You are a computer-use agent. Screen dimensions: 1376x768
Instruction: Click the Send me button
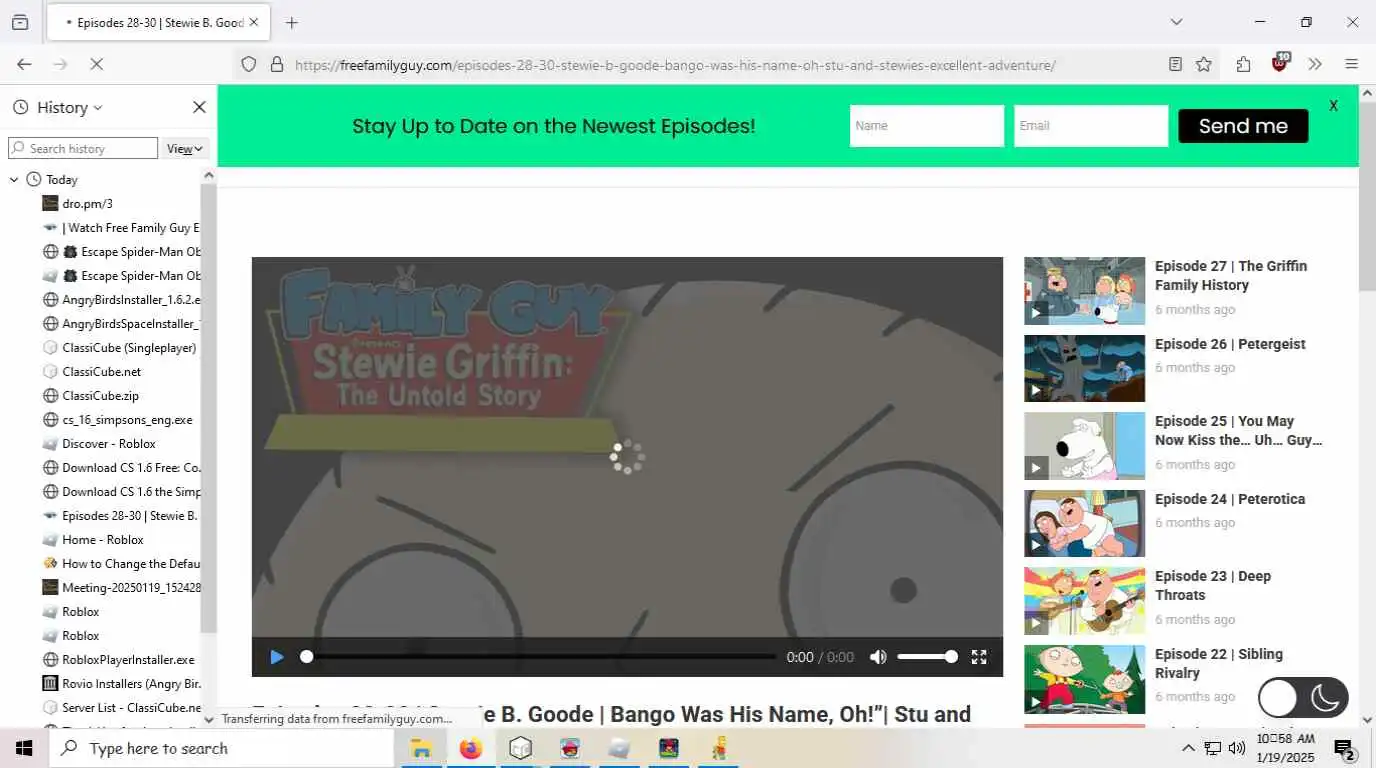click(1243, 126)
